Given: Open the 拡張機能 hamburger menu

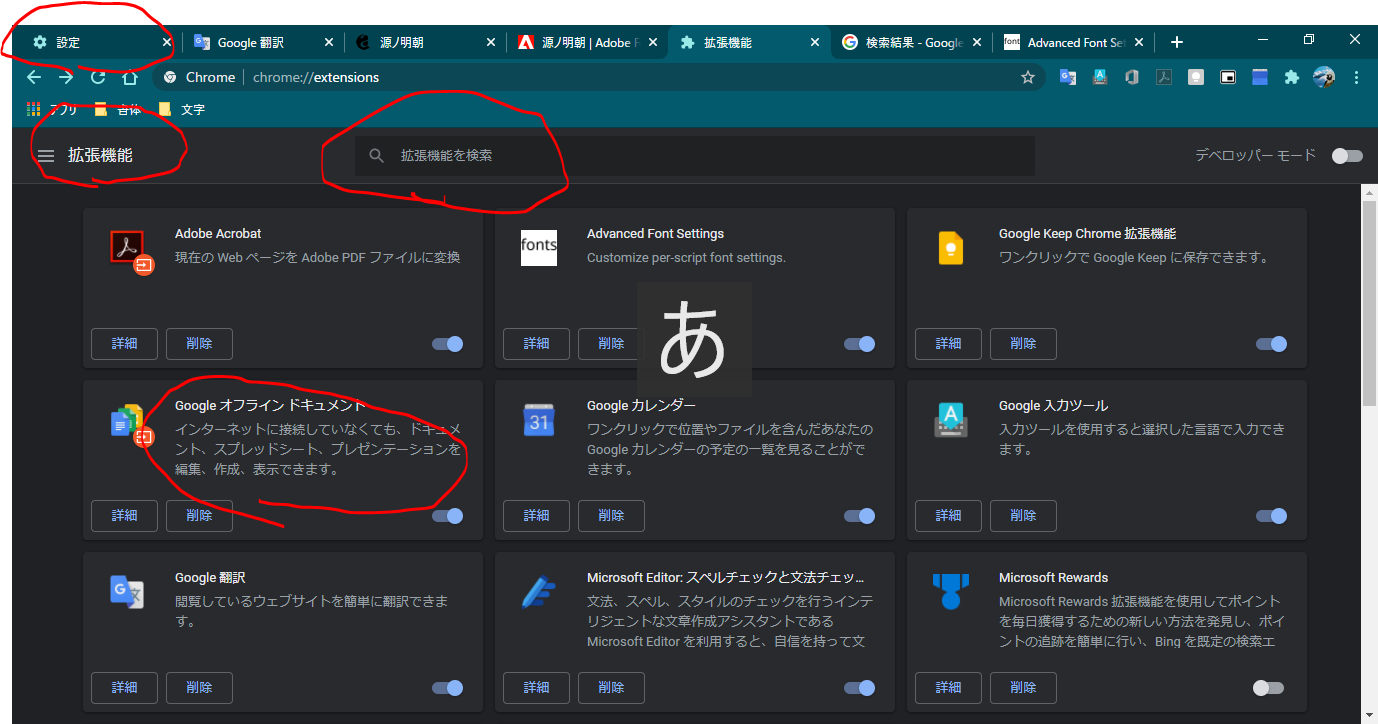Looking at the screenshot, I should (45, 156).
